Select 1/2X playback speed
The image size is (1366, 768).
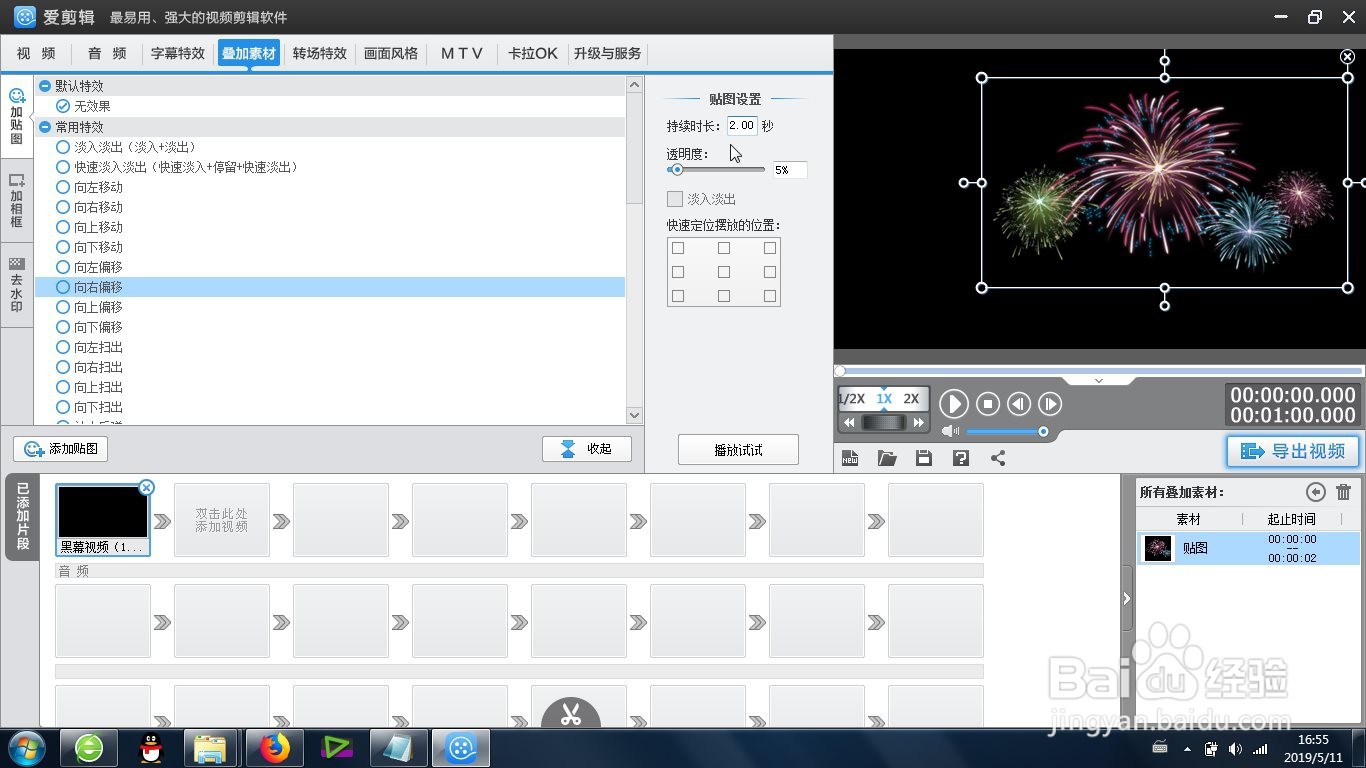point(851,398)
